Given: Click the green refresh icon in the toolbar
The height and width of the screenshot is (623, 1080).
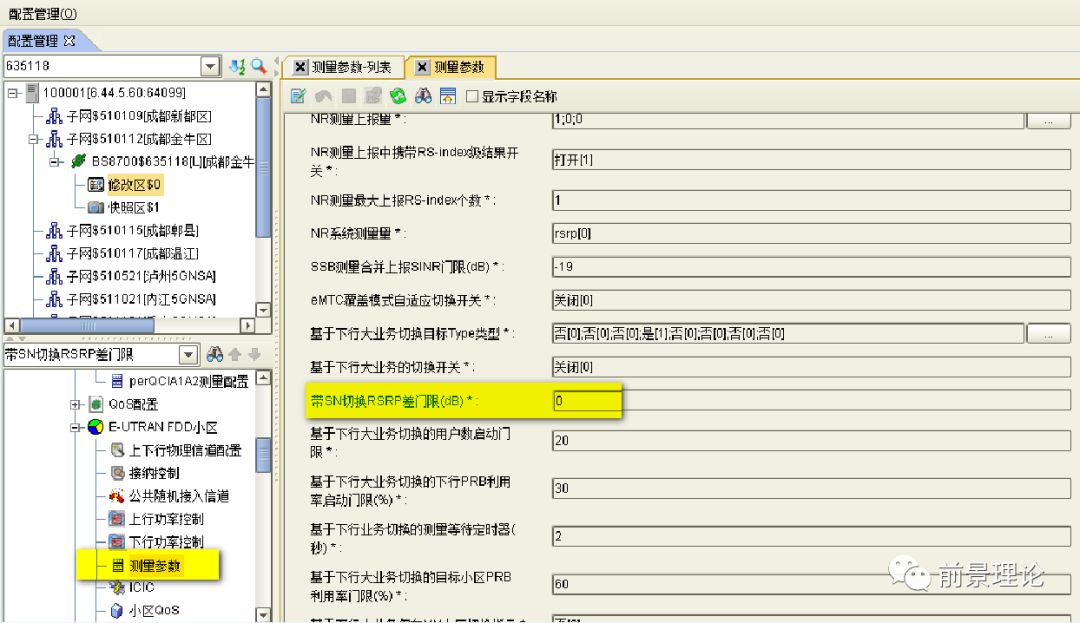Looking at the screenshot, I should point(397,97).
